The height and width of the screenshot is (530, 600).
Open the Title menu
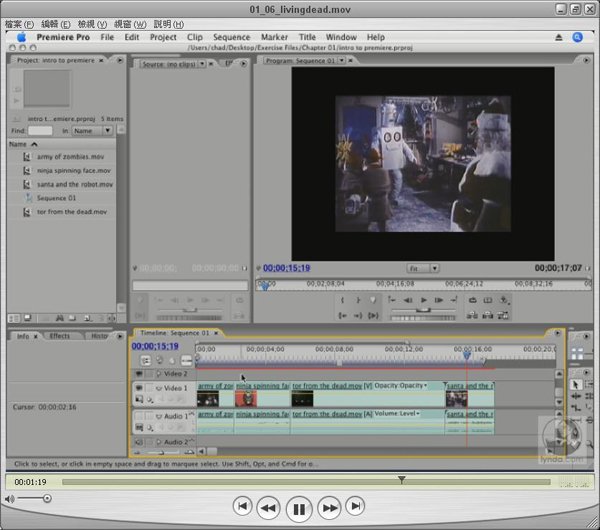[x=307, y=37]
